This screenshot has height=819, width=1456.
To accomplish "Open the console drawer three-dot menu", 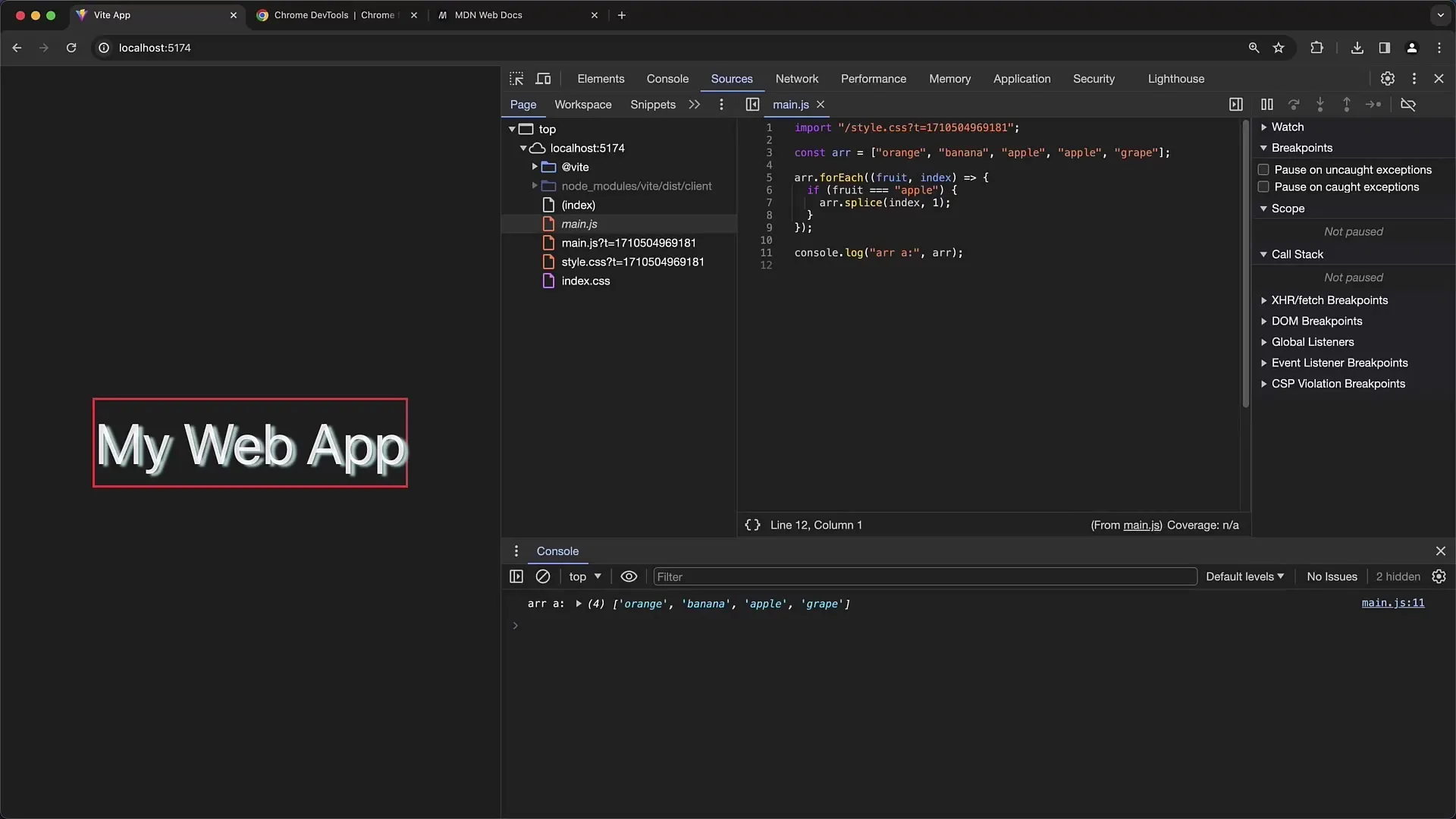I will [x=516, y=551].
